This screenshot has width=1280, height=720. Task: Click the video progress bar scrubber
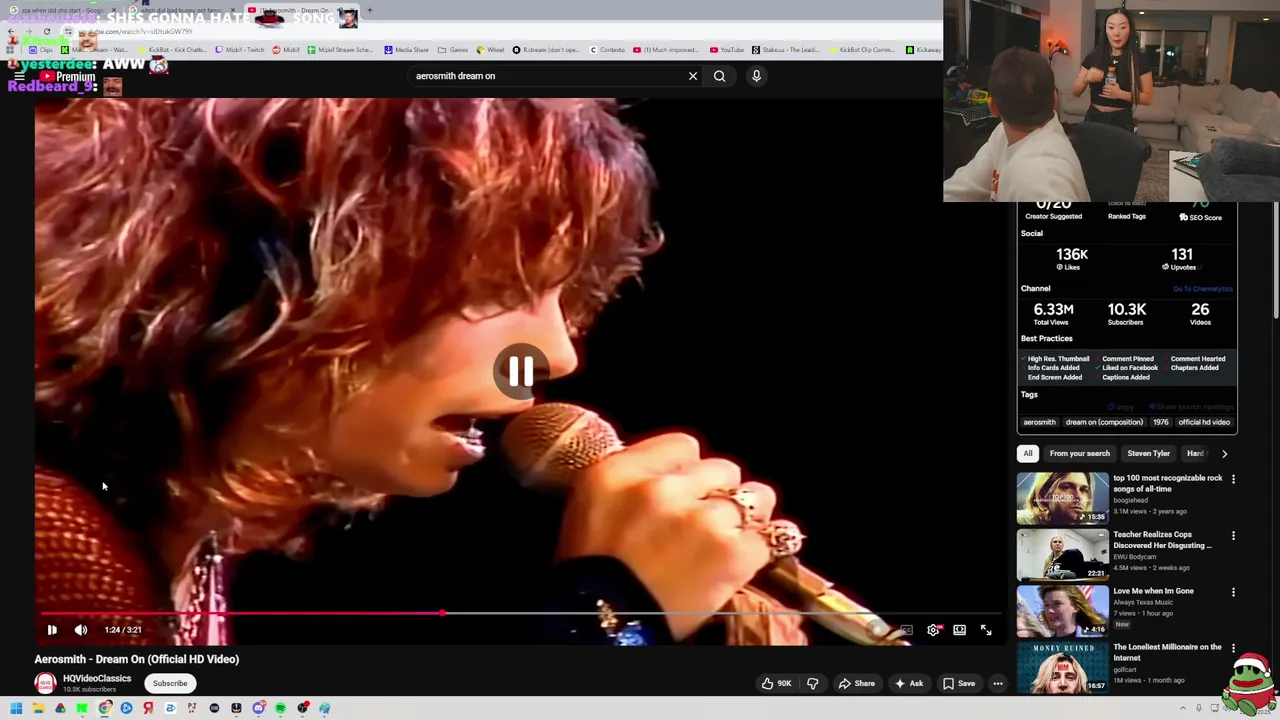(x=442, y=613)
